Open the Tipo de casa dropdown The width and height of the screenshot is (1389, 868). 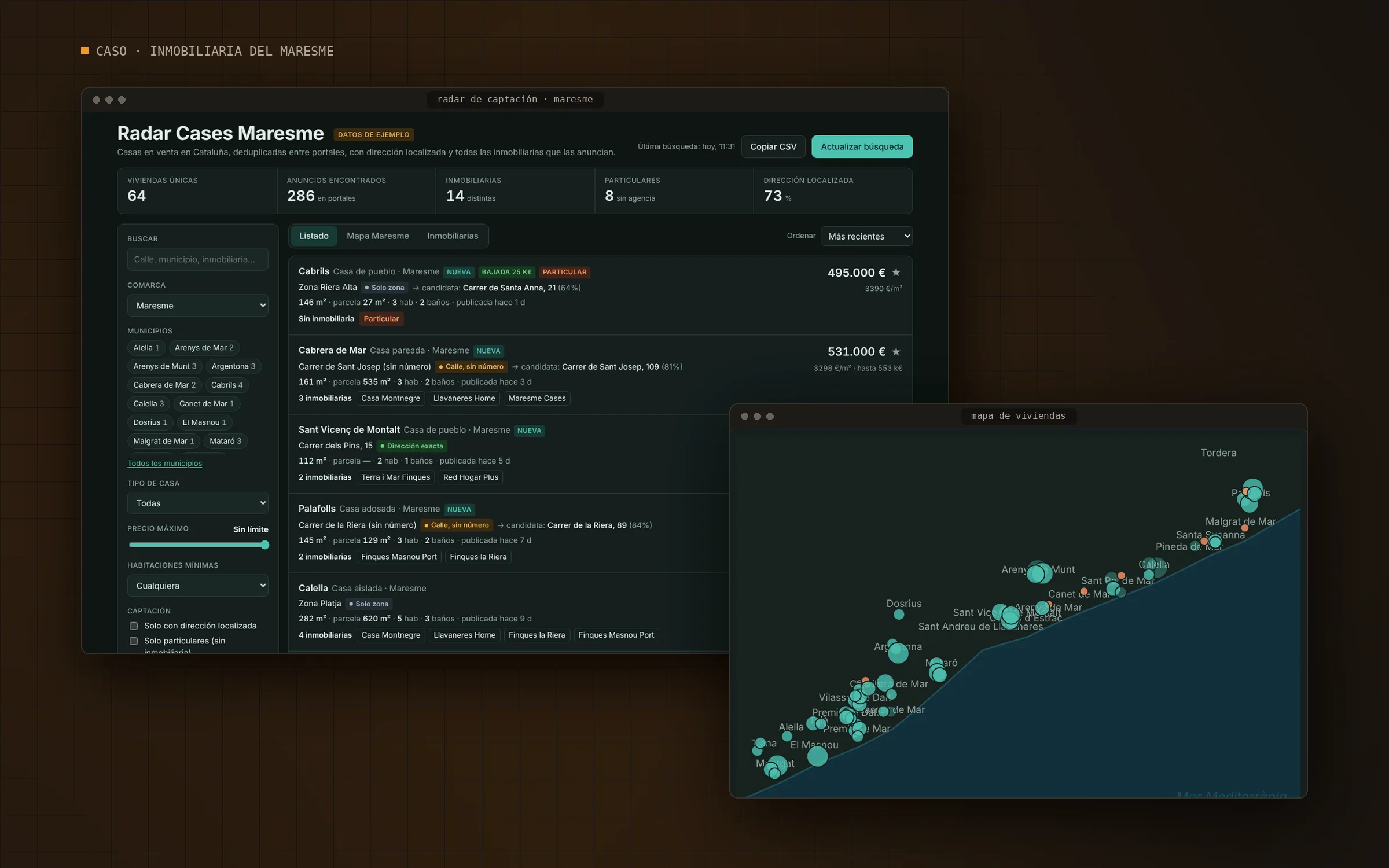pos(197,503)
